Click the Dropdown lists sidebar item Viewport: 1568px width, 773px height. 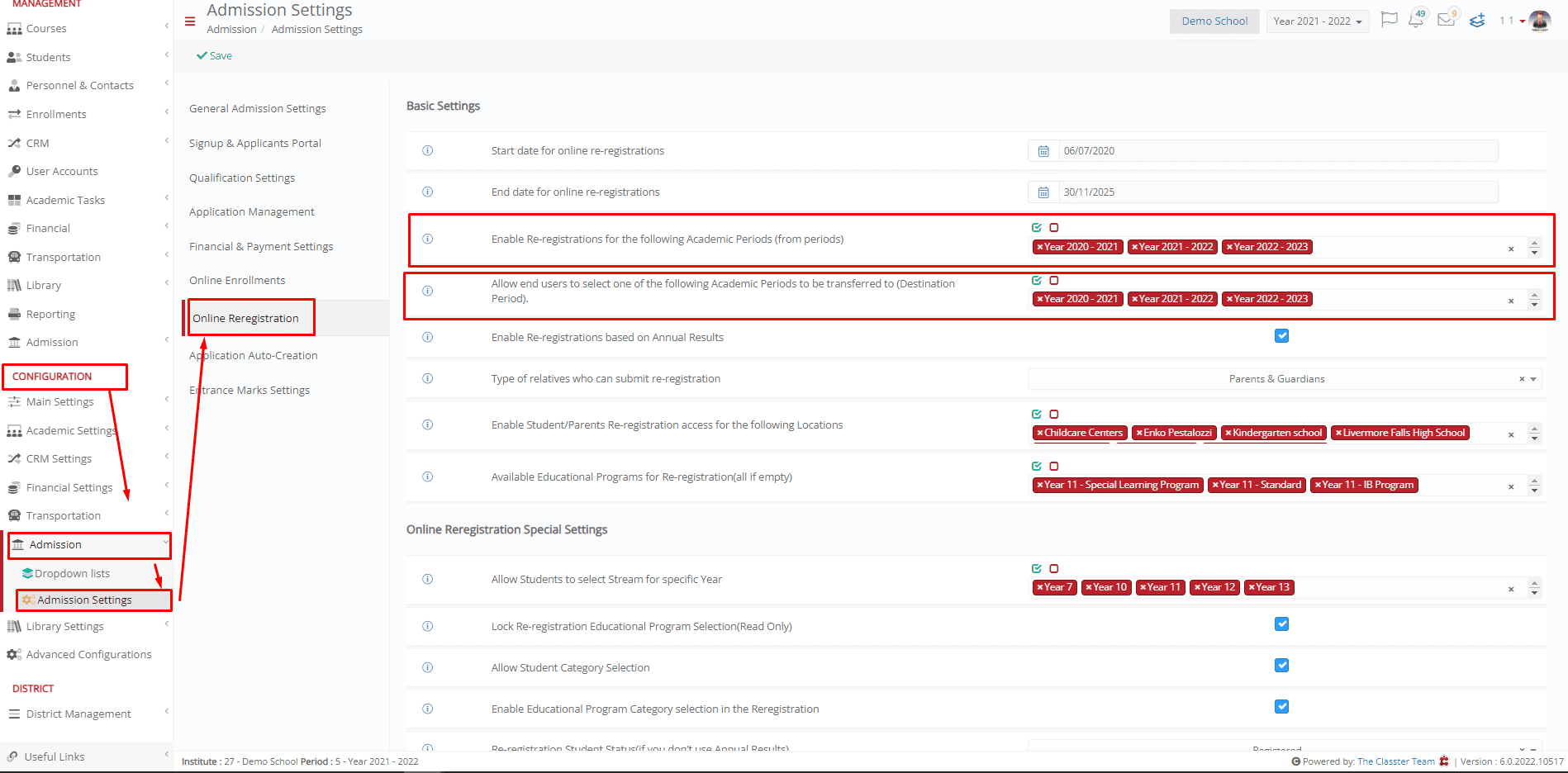tap(72, 573)
